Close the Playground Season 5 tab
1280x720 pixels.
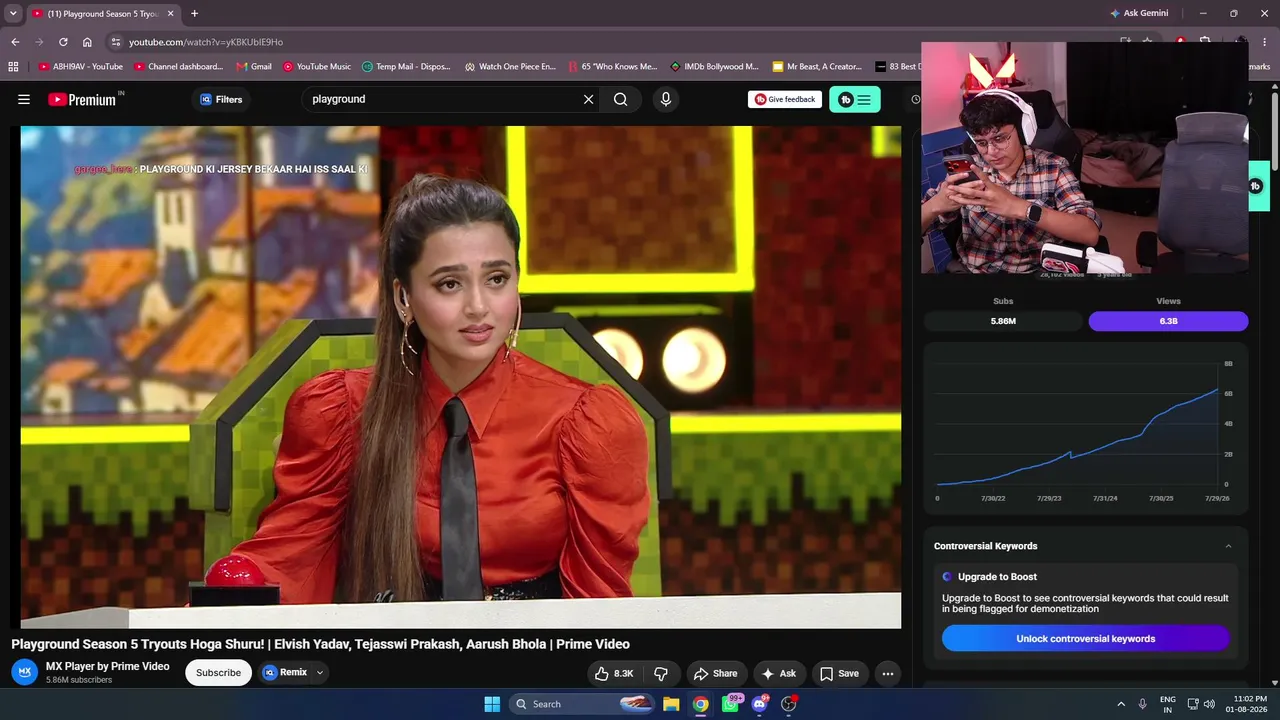170,14
